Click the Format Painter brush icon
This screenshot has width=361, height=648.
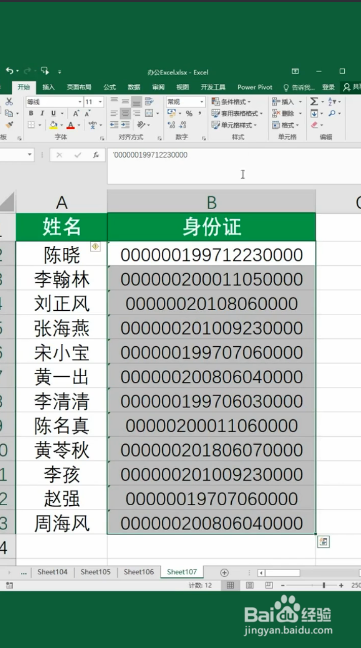click(x=9, y=124)
